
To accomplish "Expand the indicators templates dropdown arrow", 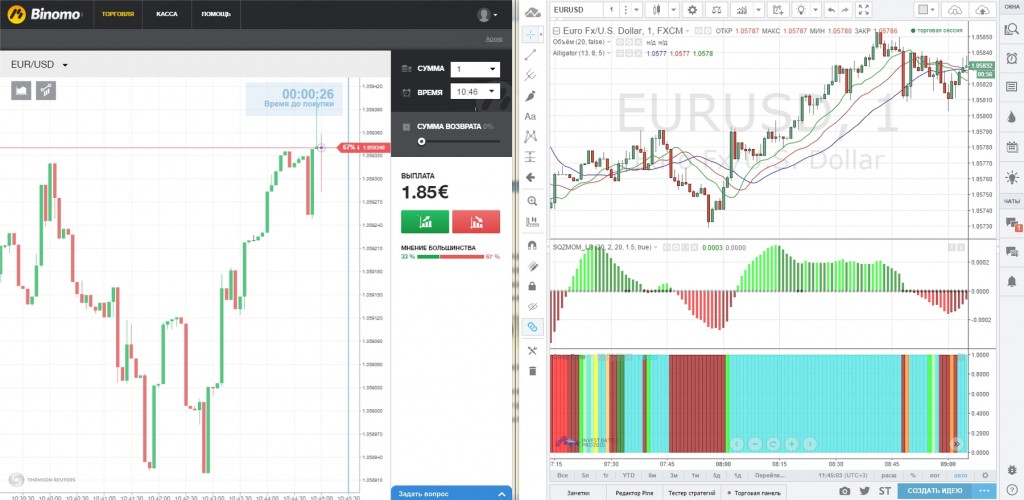I will tap(758, 10).
